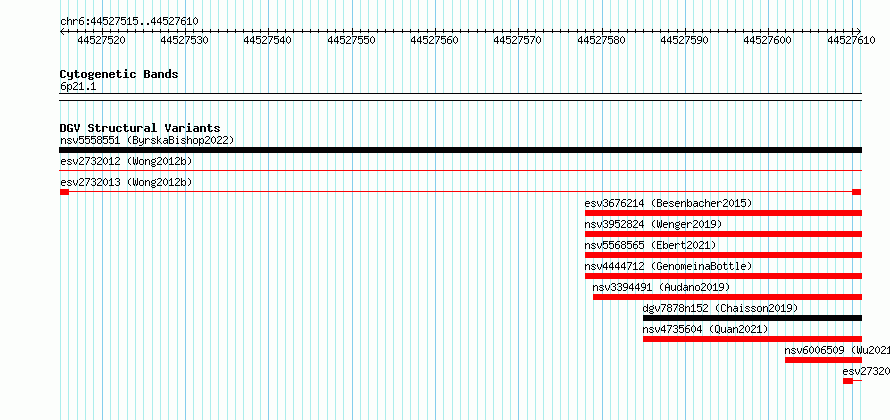The image size is (890, 420).
Task: Click ruler position 44527550
Action: 351,40
